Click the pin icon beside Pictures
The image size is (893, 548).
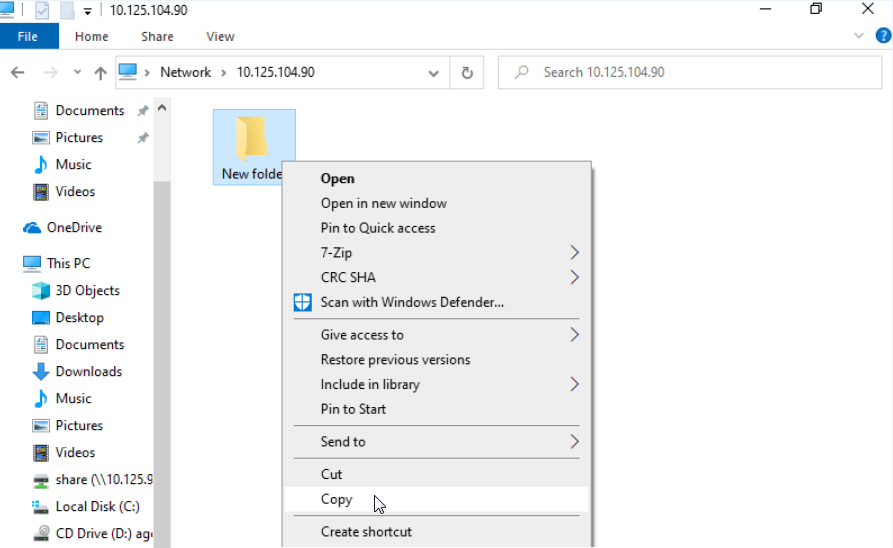point(143,137)
